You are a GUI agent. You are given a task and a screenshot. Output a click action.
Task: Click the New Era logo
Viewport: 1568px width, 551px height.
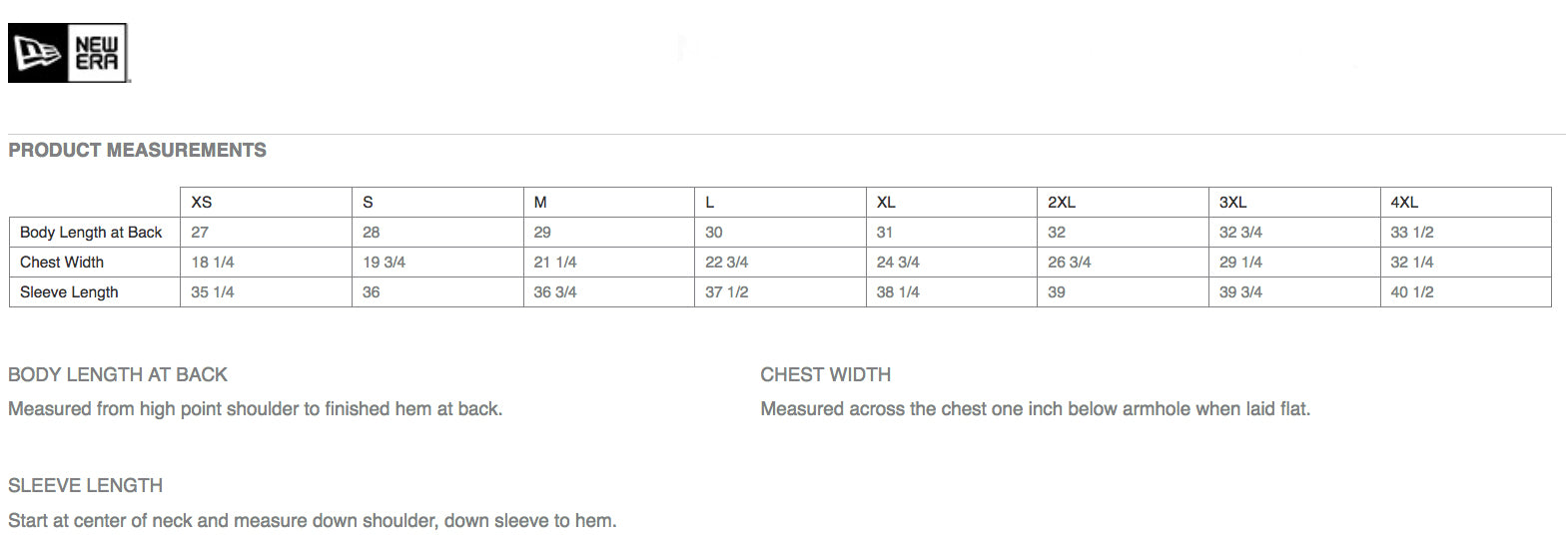pyautogui.click(x=69, y=53)
